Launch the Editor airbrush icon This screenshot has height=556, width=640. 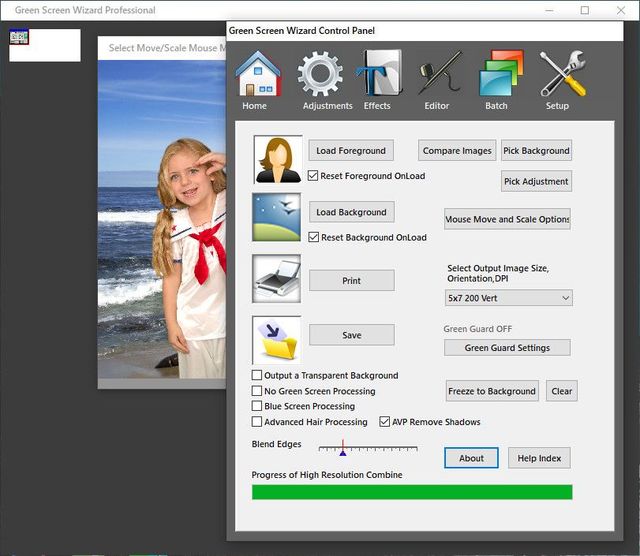tap(437, 76)
